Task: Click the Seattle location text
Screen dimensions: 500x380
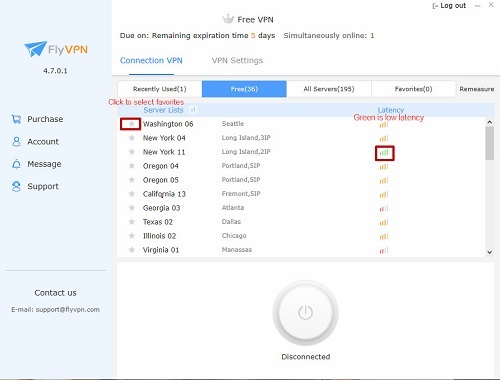Action: [x=233, y=124]
